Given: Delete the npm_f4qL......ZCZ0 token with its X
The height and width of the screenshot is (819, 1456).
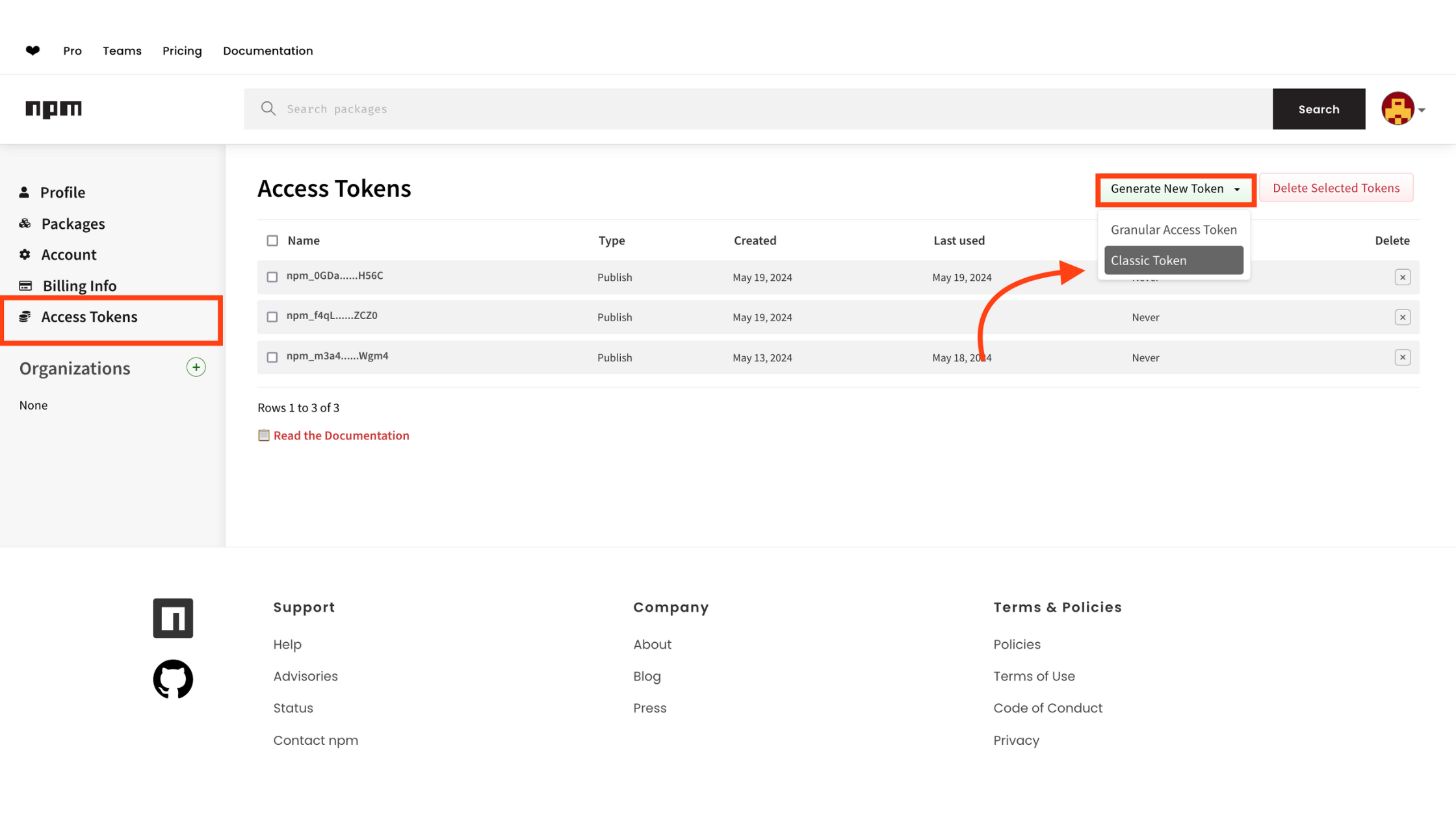Looking at the screenshot, I should [1402, 317].
